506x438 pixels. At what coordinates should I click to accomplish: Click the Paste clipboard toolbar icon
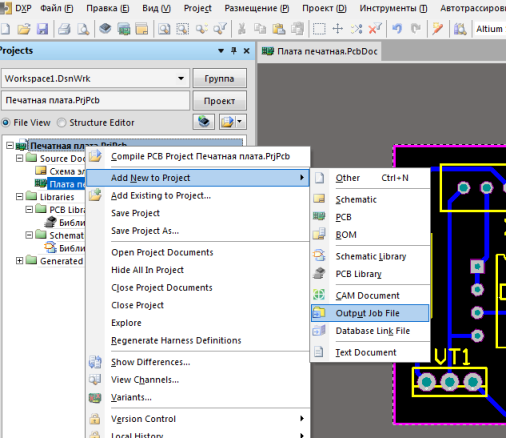(278, 29)
